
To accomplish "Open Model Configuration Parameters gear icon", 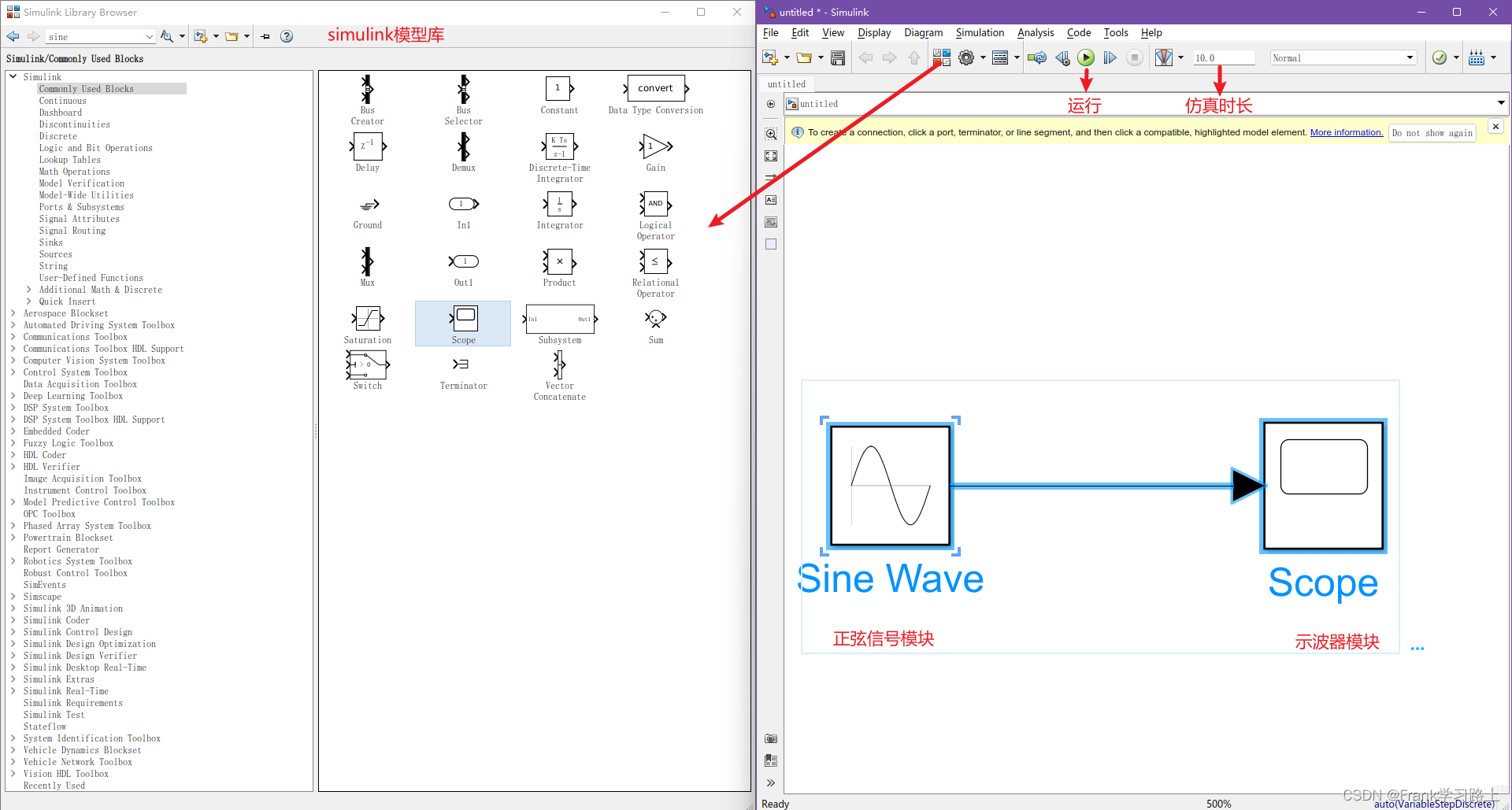I will tap(966, 57).
